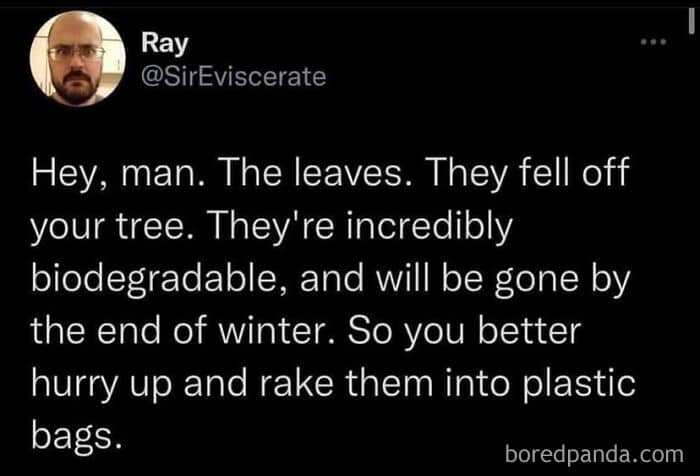This screenshot has height=476, width=700.
Task: Click the phrase 'So you better'
Action: tap(464, 331)
